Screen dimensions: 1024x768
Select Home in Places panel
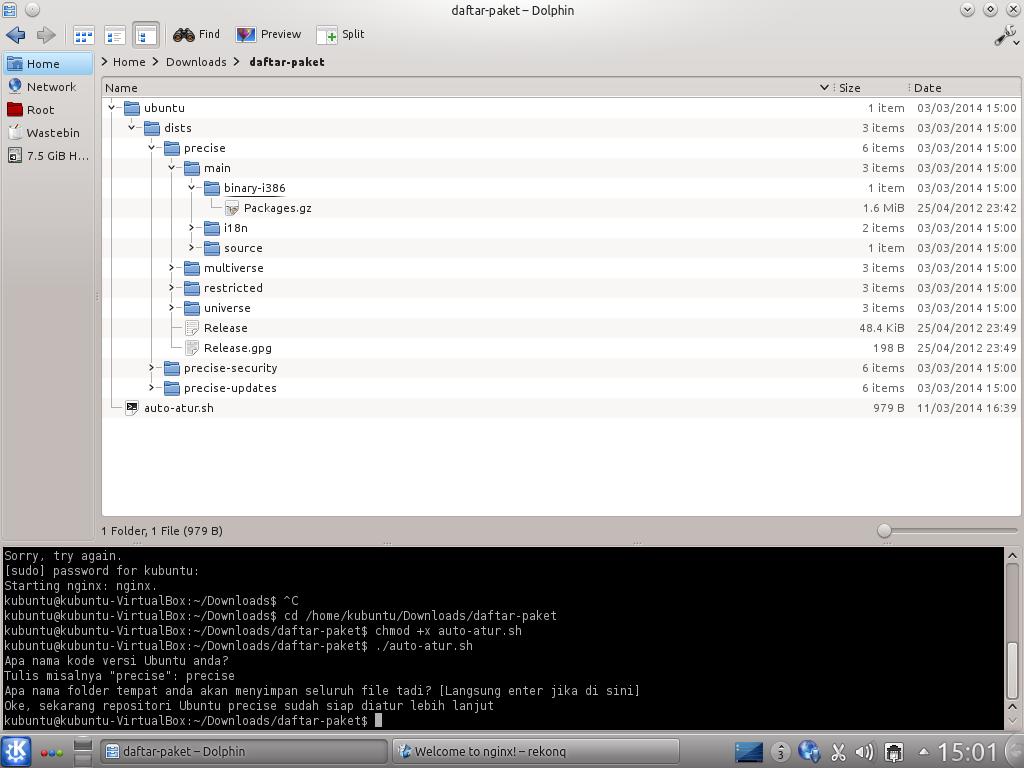[48, 63]
